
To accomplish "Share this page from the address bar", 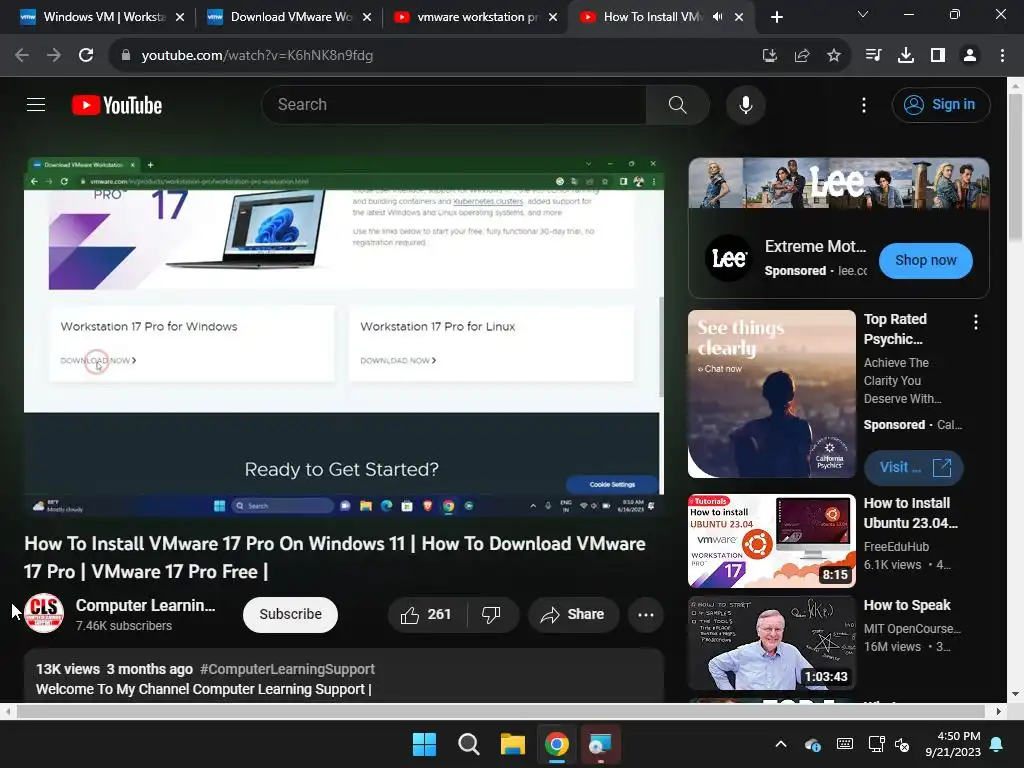I will pyautogui.click(x=802, y=56).
